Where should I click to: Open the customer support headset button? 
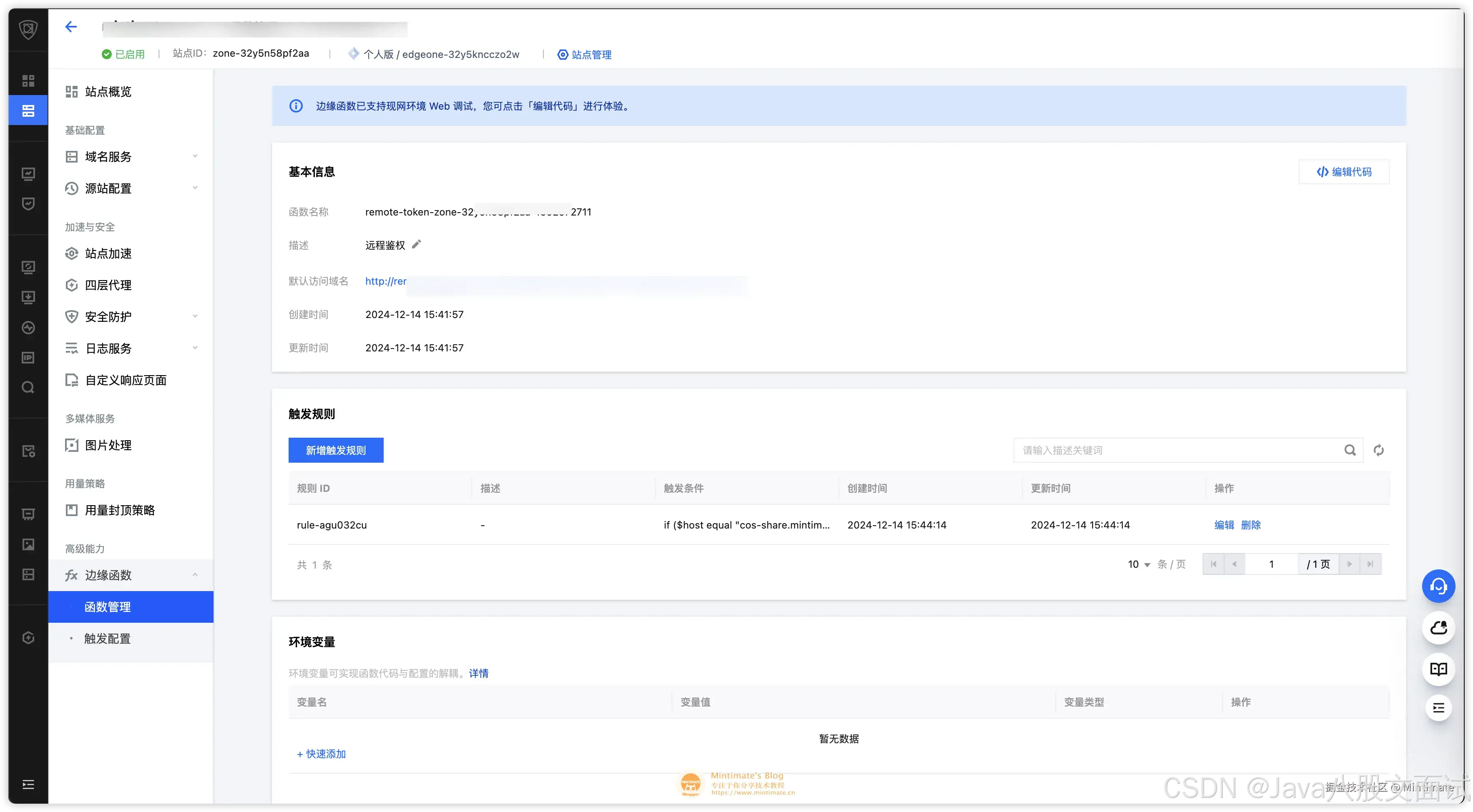tap(1439, 586)
